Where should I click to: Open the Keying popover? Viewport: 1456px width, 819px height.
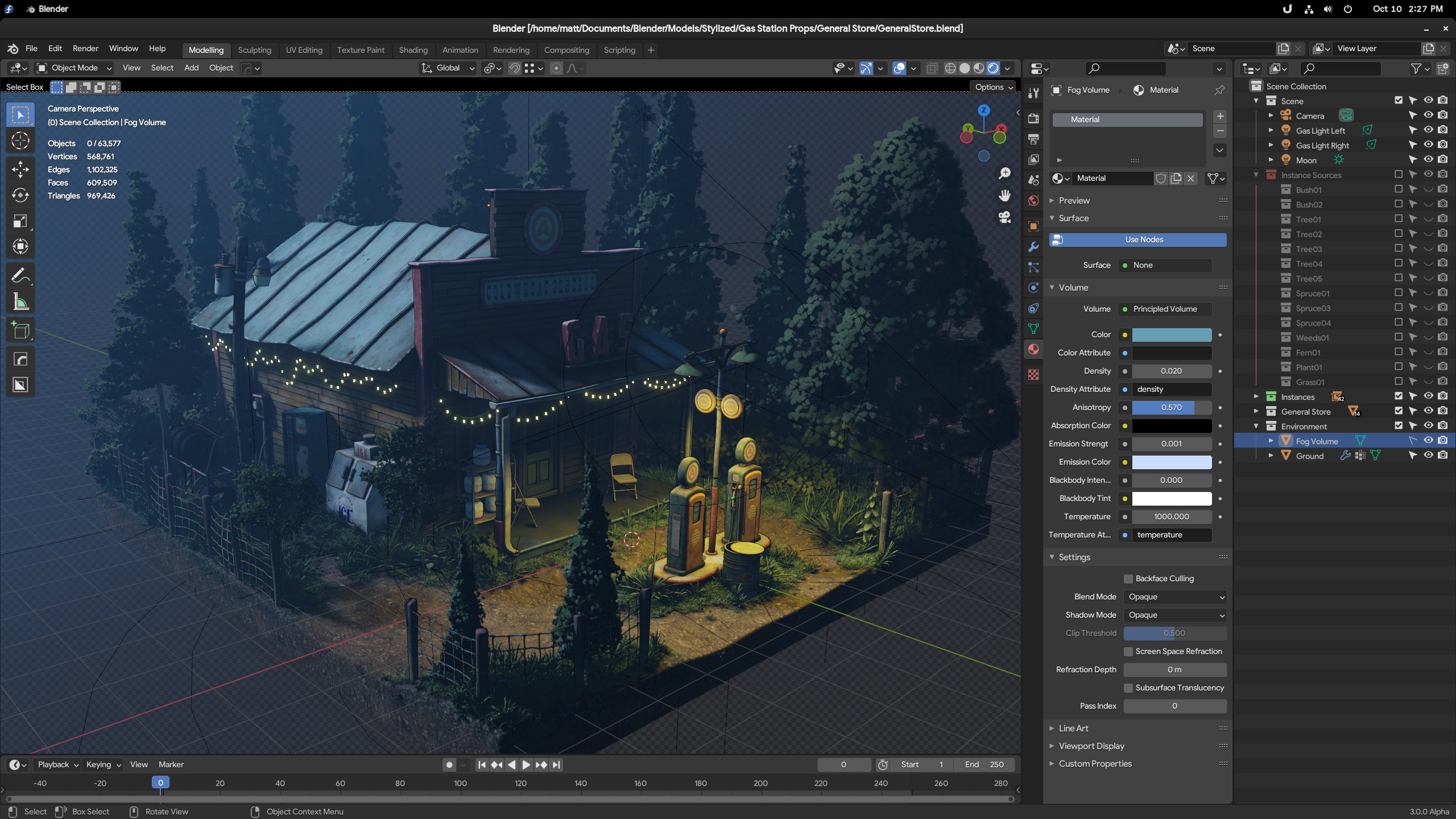[x=104, y=765]
